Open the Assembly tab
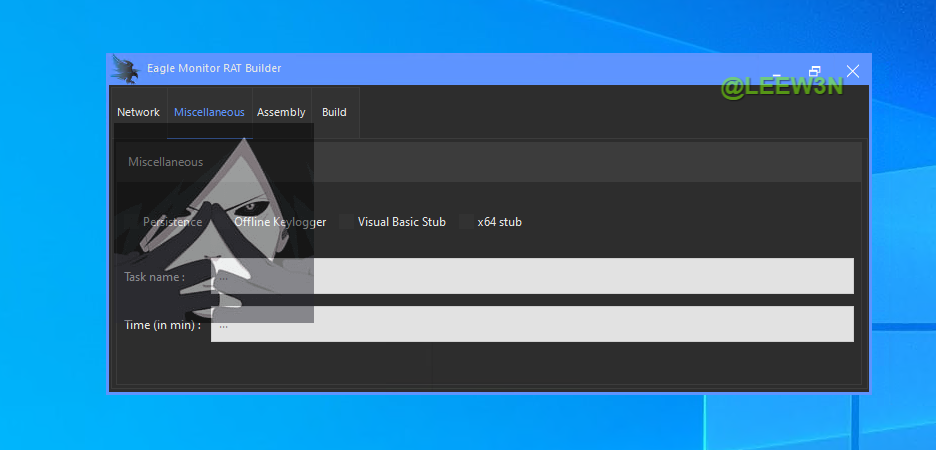Screen dimensions: 936x450 [x=281, y=112]
